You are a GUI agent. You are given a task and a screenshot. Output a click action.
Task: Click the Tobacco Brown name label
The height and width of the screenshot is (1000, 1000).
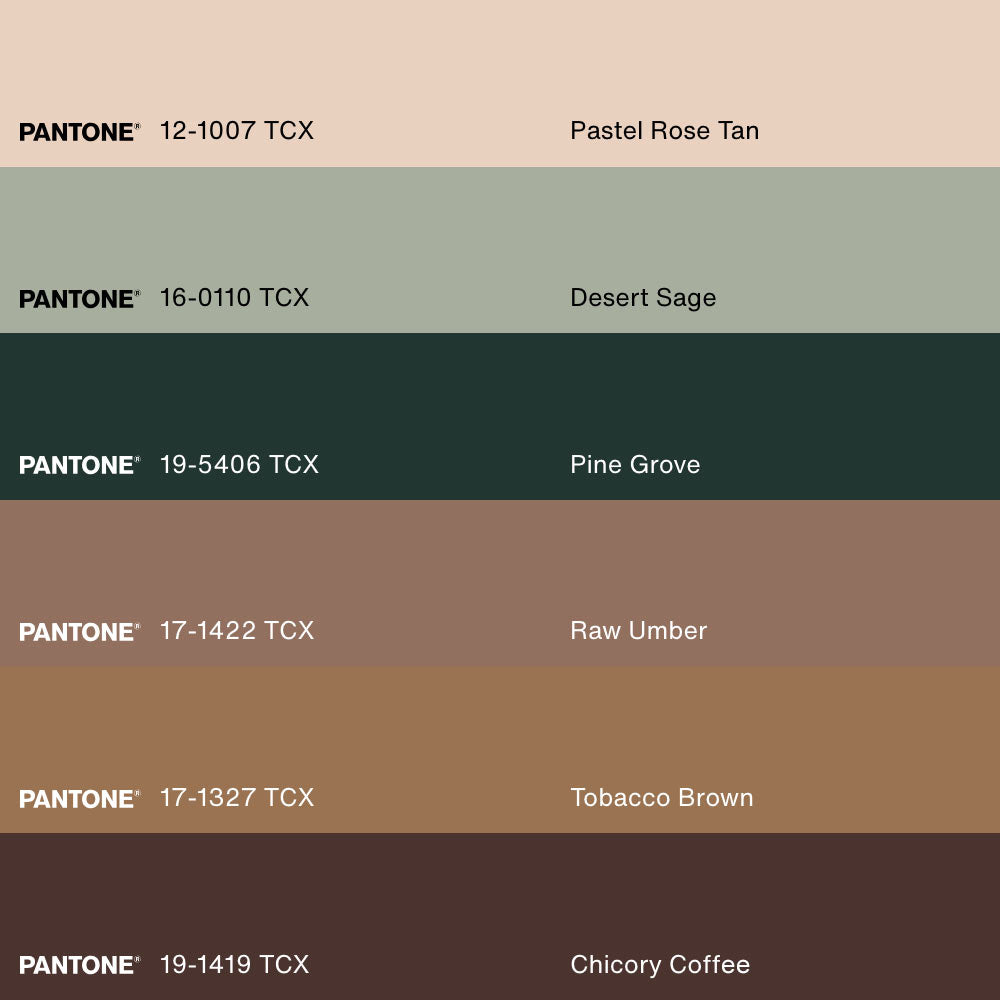pyautogui.click(x=661, y=797)
